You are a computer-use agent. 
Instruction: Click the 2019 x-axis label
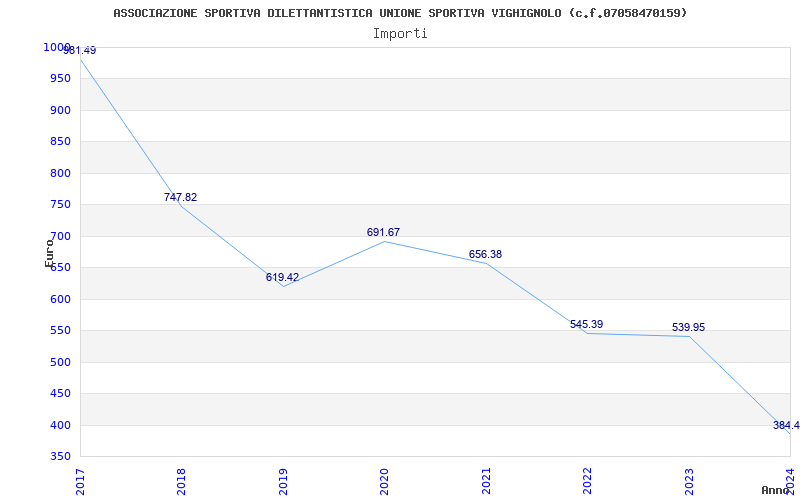[x=283, y=482]
